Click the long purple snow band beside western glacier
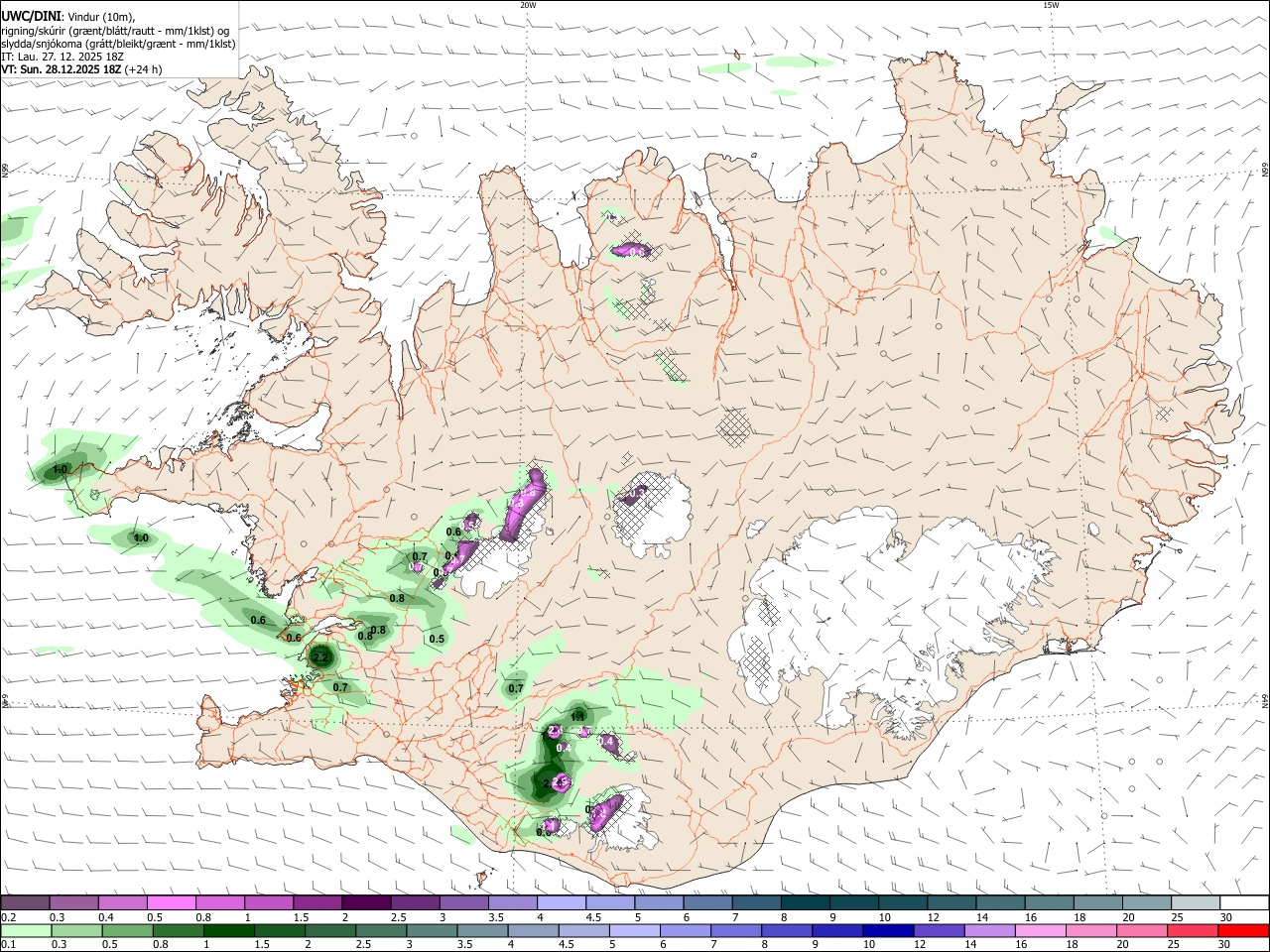 tap(524, 506)
